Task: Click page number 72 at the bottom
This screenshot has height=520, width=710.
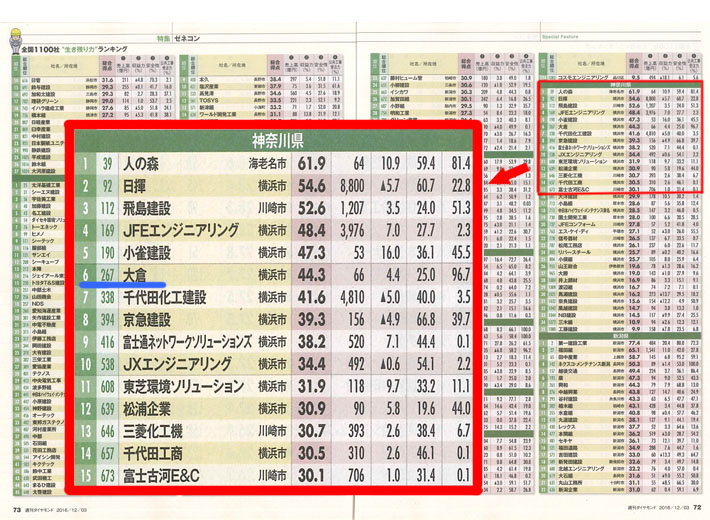Action: [698, 507]
